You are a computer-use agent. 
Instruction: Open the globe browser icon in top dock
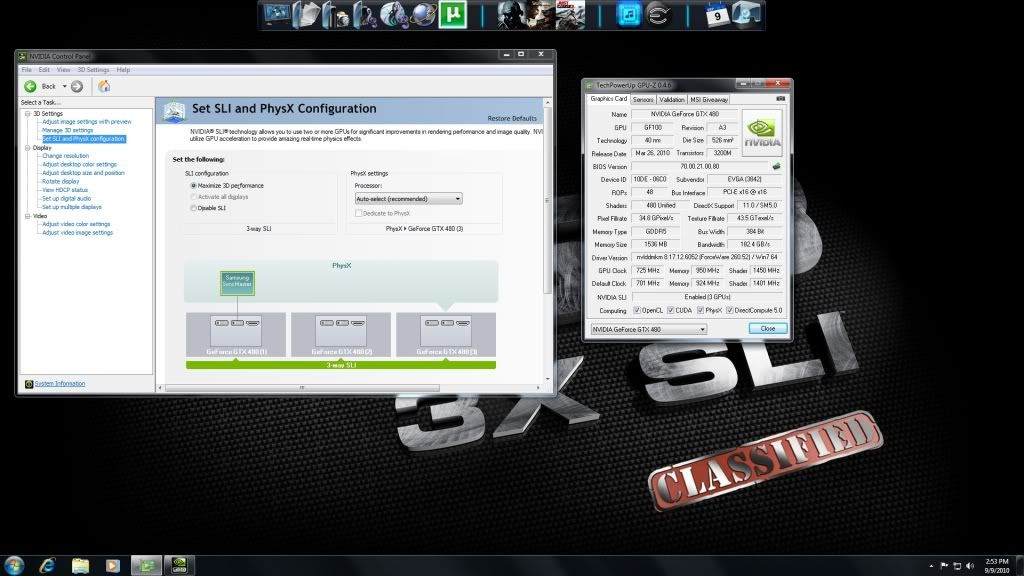424,15
